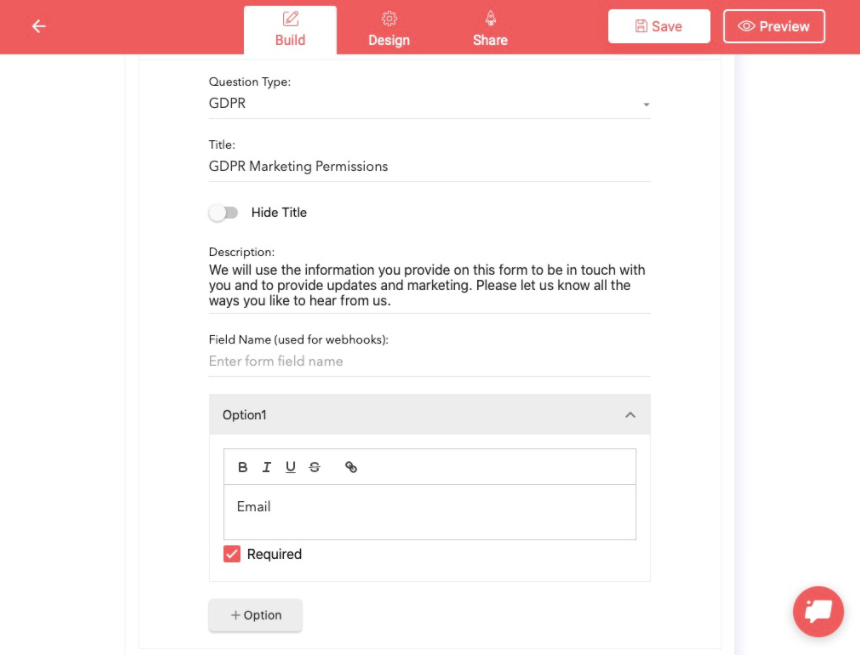
Task: Apply underline formatting in Option1 editor
Action: pyautogui.click(x=291, y=467)
